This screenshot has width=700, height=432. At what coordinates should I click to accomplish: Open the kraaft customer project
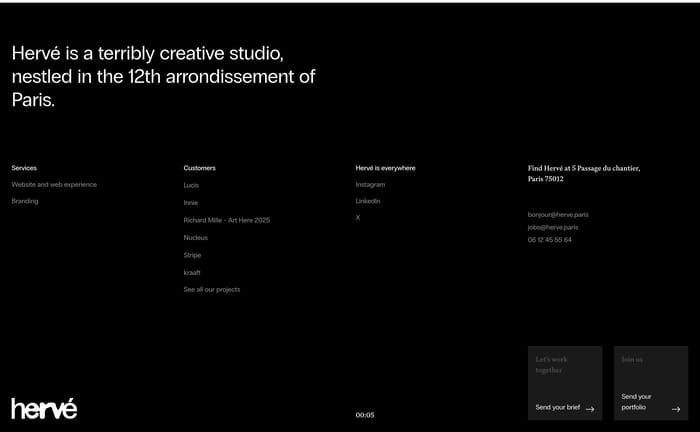coord(192,272)
